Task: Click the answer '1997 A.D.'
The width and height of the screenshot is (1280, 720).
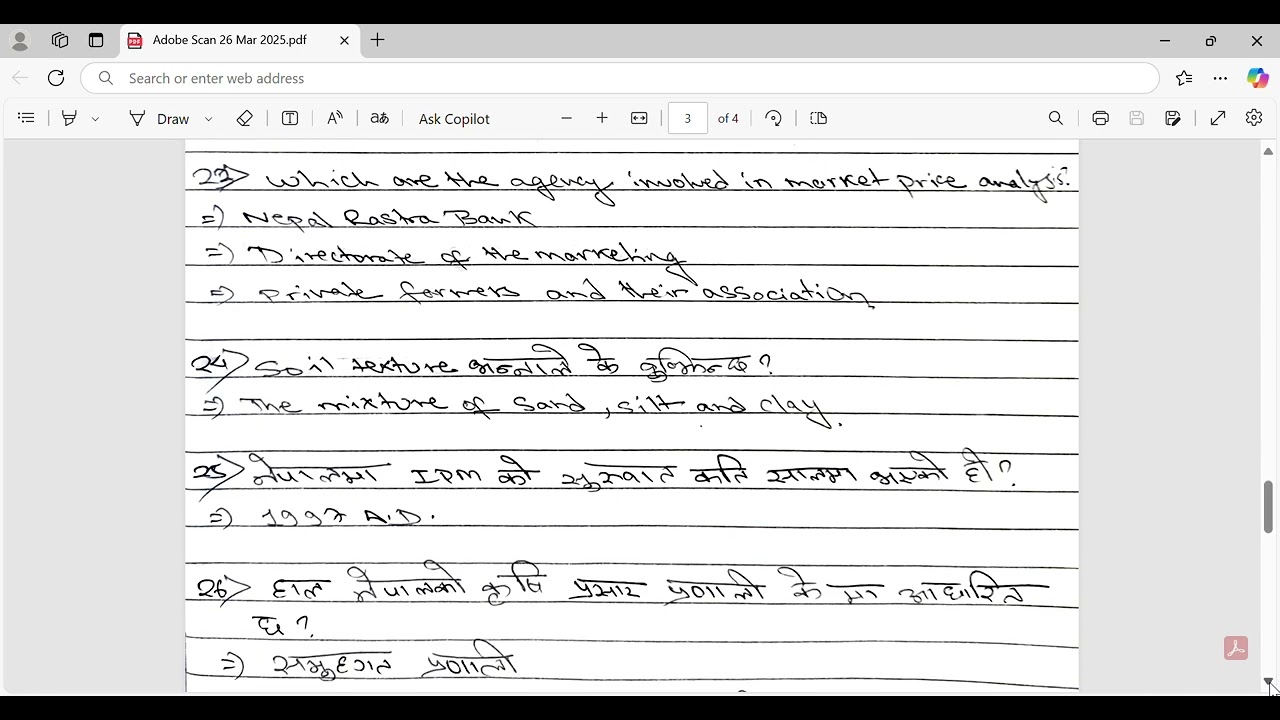Action: coord(349,517)
